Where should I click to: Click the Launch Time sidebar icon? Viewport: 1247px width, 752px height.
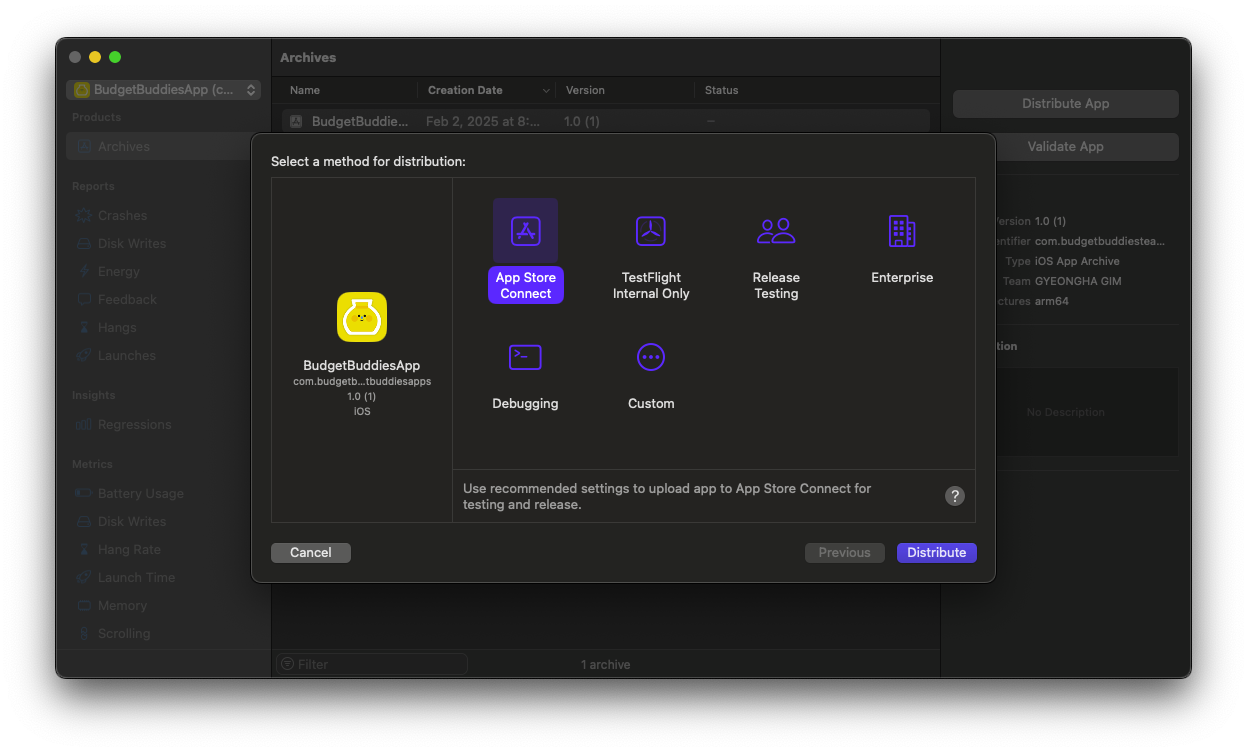pyautogui.click(x=84, y=578)
